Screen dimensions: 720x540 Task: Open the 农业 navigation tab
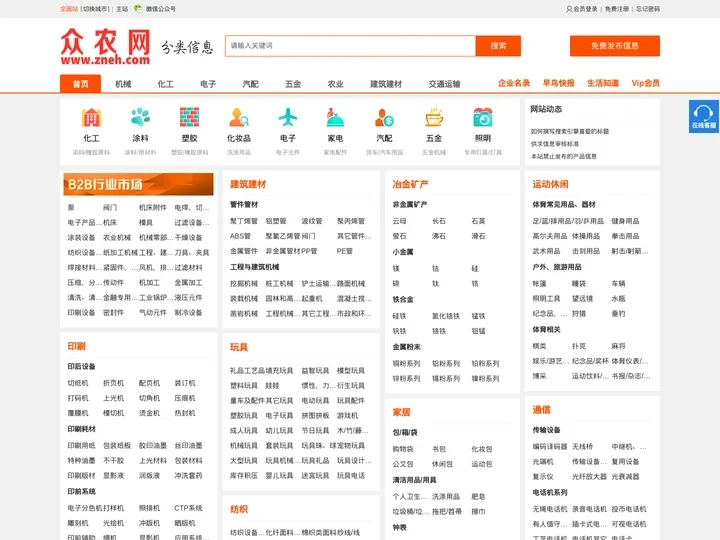335,84
